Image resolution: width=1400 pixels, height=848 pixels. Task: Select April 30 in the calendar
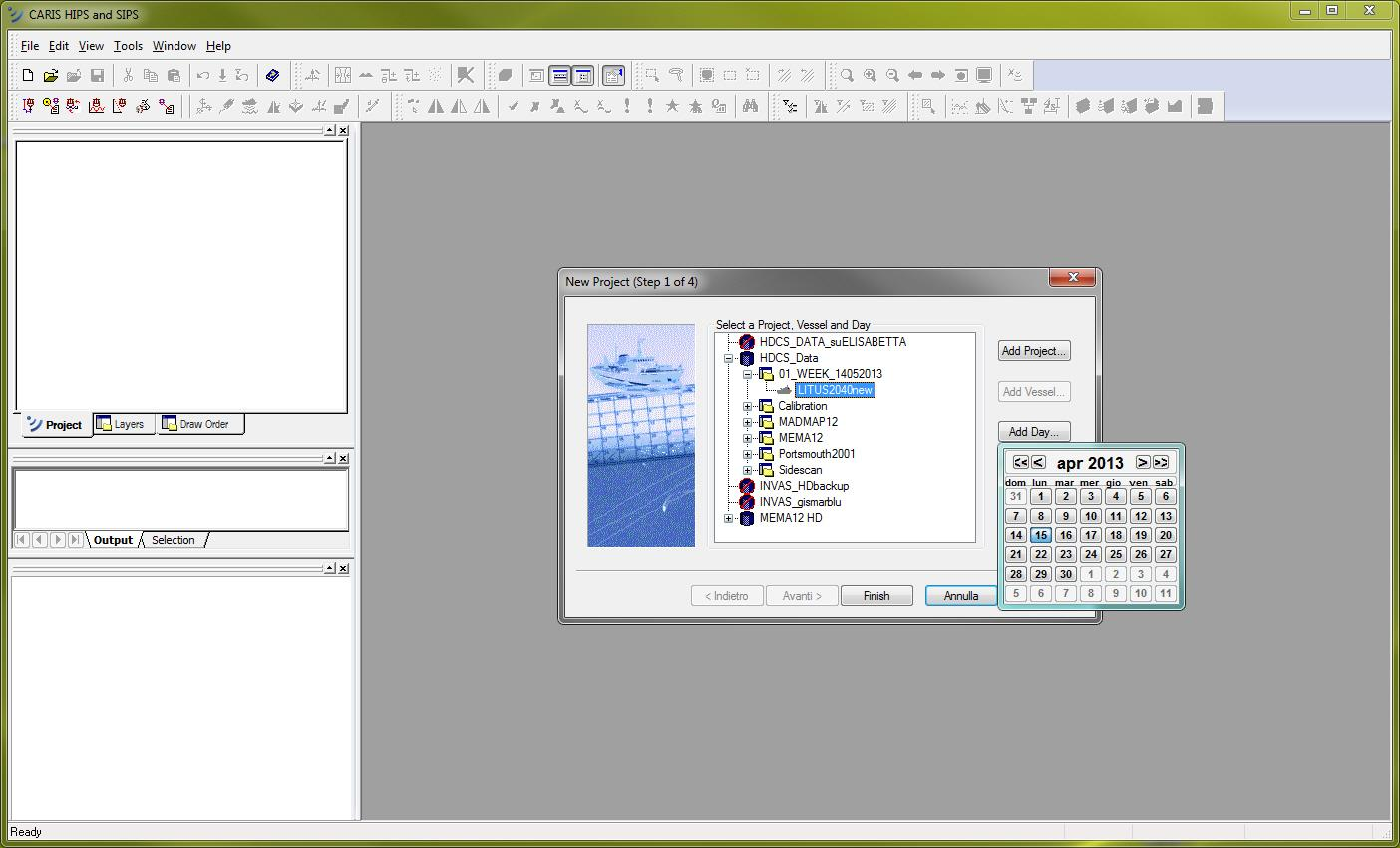1065,574
